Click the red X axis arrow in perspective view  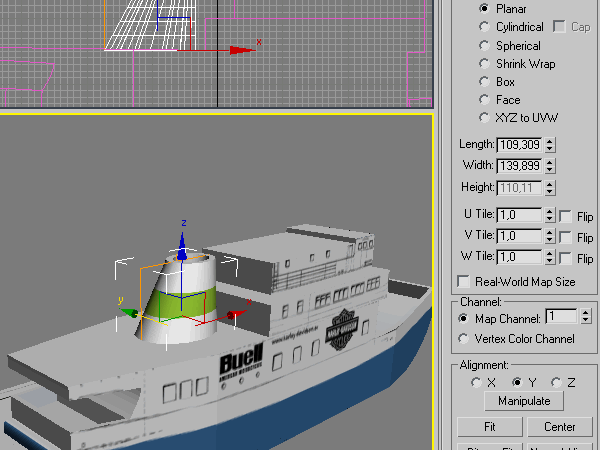[235, 315]
